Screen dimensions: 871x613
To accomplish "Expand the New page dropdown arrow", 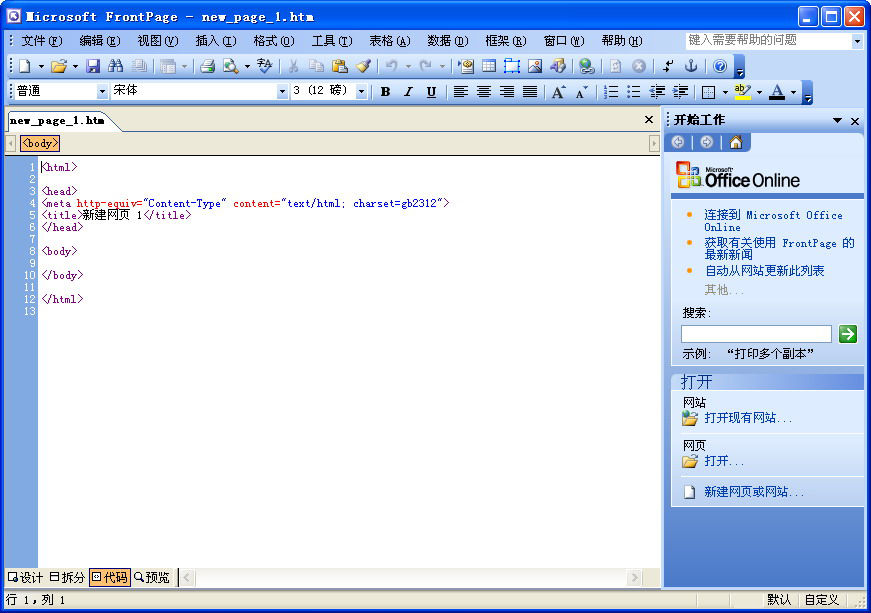I will coord(41,67).
